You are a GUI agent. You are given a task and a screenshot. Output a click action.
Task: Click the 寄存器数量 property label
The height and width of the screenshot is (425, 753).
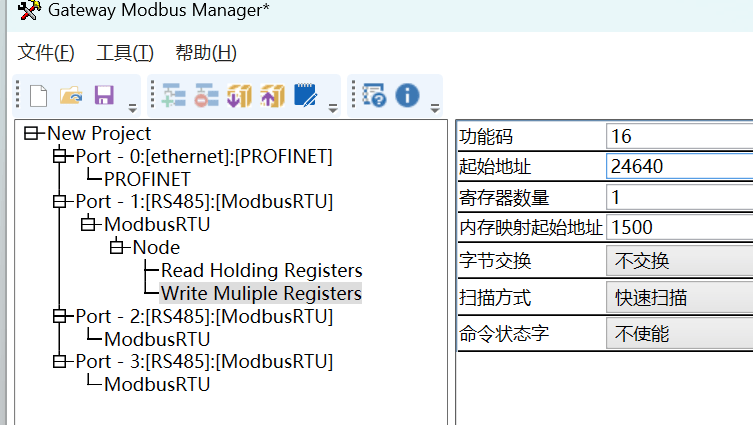504,197
